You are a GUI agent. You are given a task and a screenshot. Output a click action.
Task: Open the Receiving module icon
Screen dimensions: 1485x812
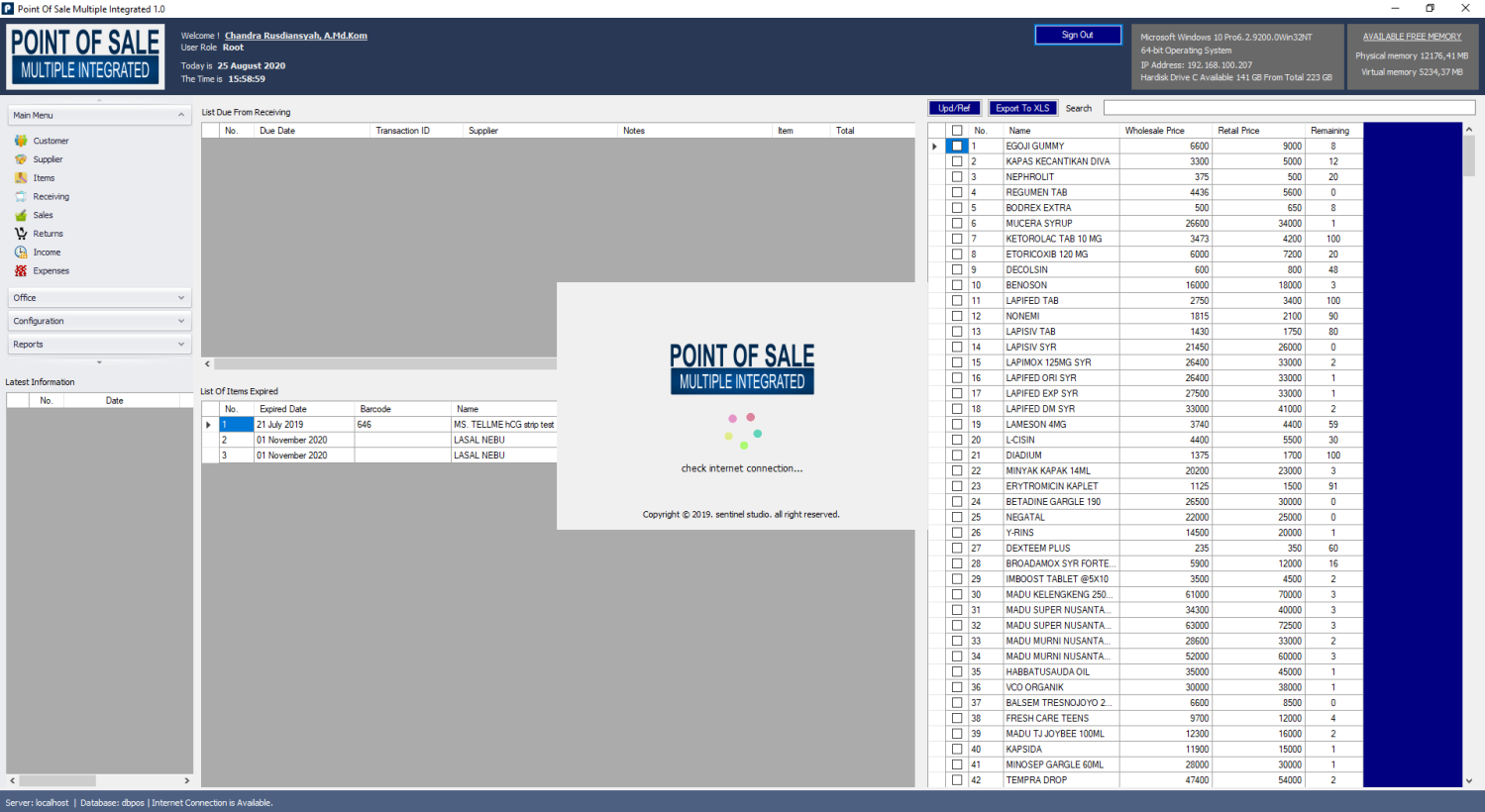click(21, 197)
